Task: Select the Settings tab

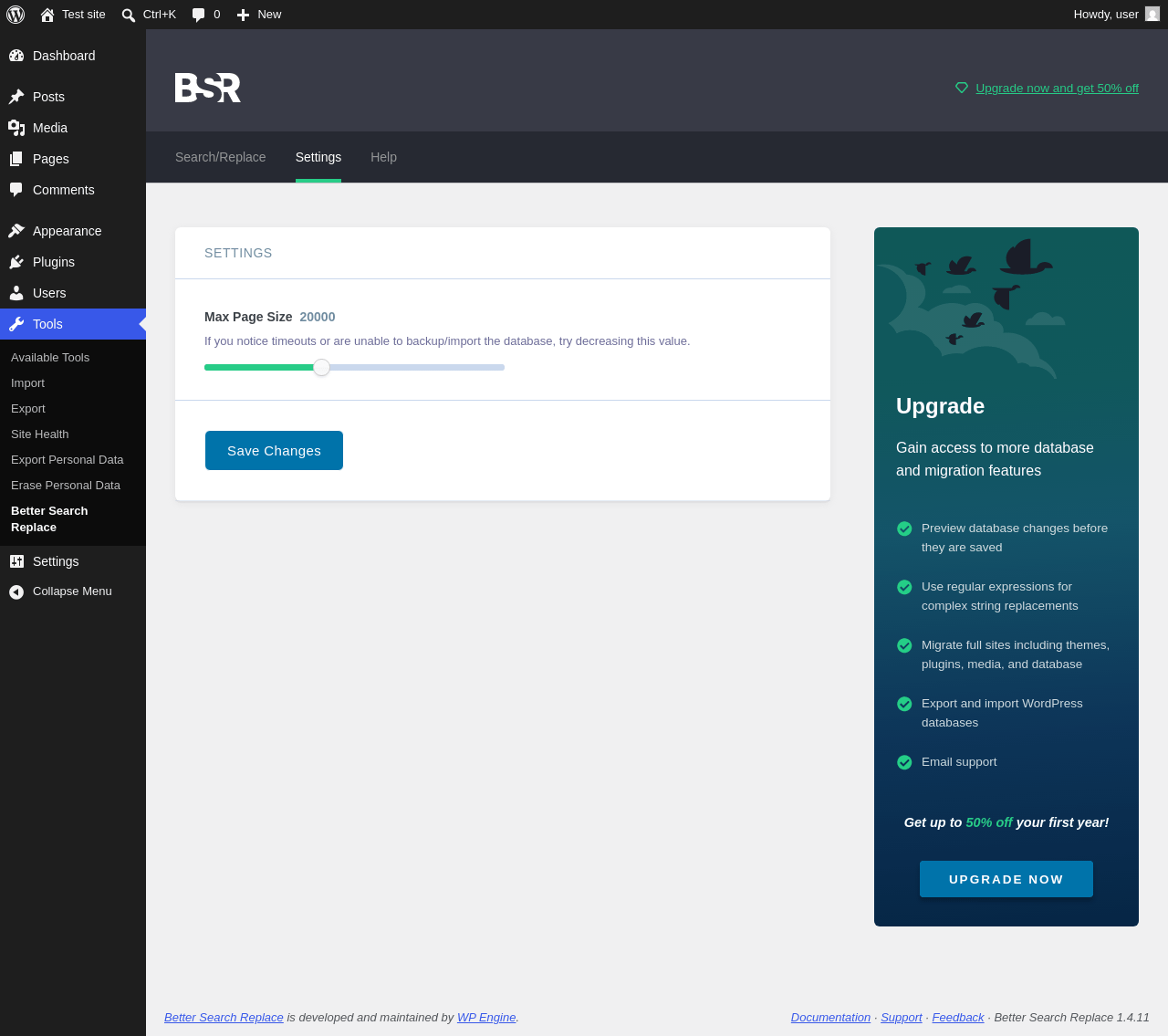Action: coord(318,157)
